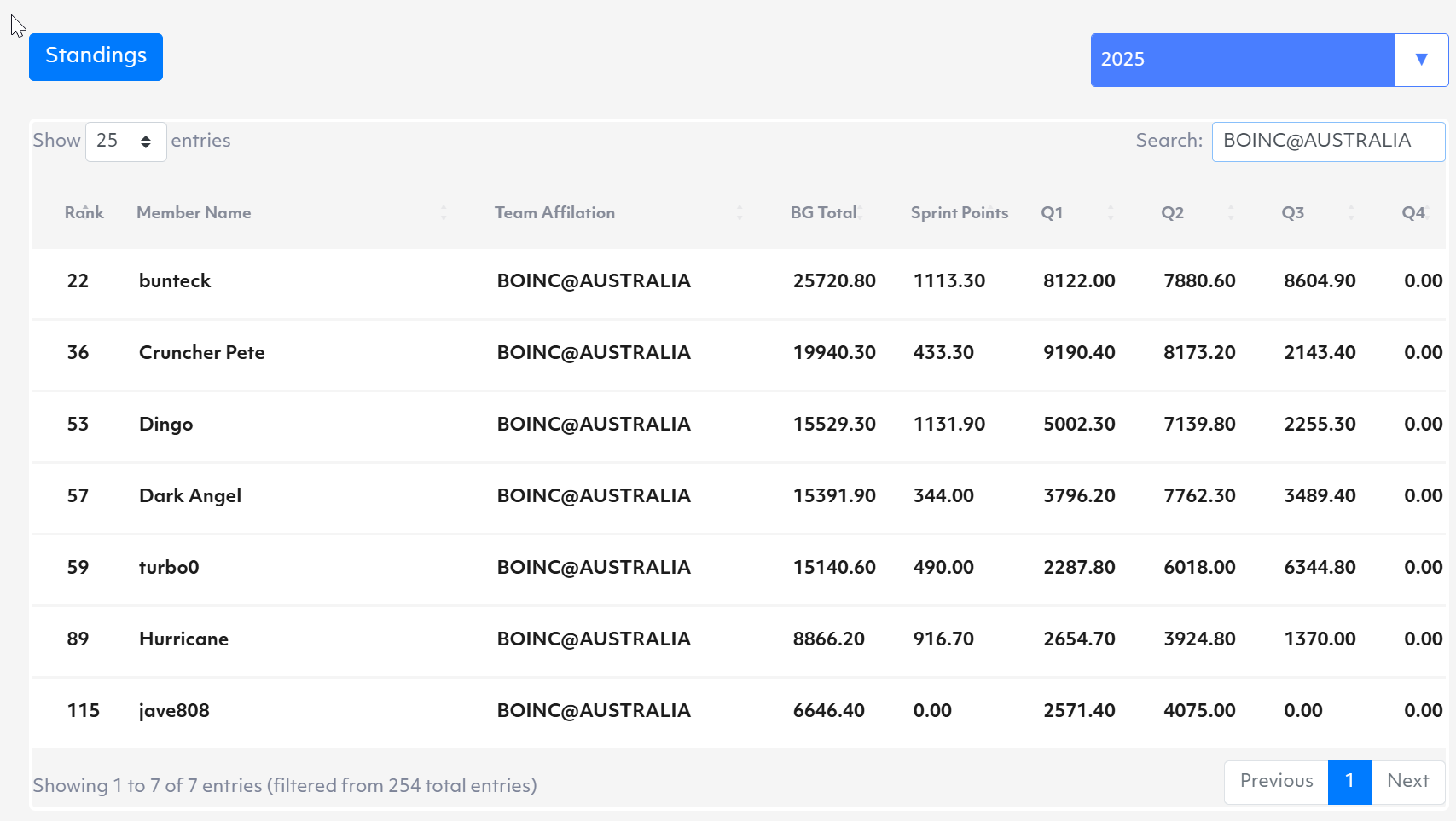Click rank 115 cell
This screenshot has height=821, width=1456.
pos(84,711)
